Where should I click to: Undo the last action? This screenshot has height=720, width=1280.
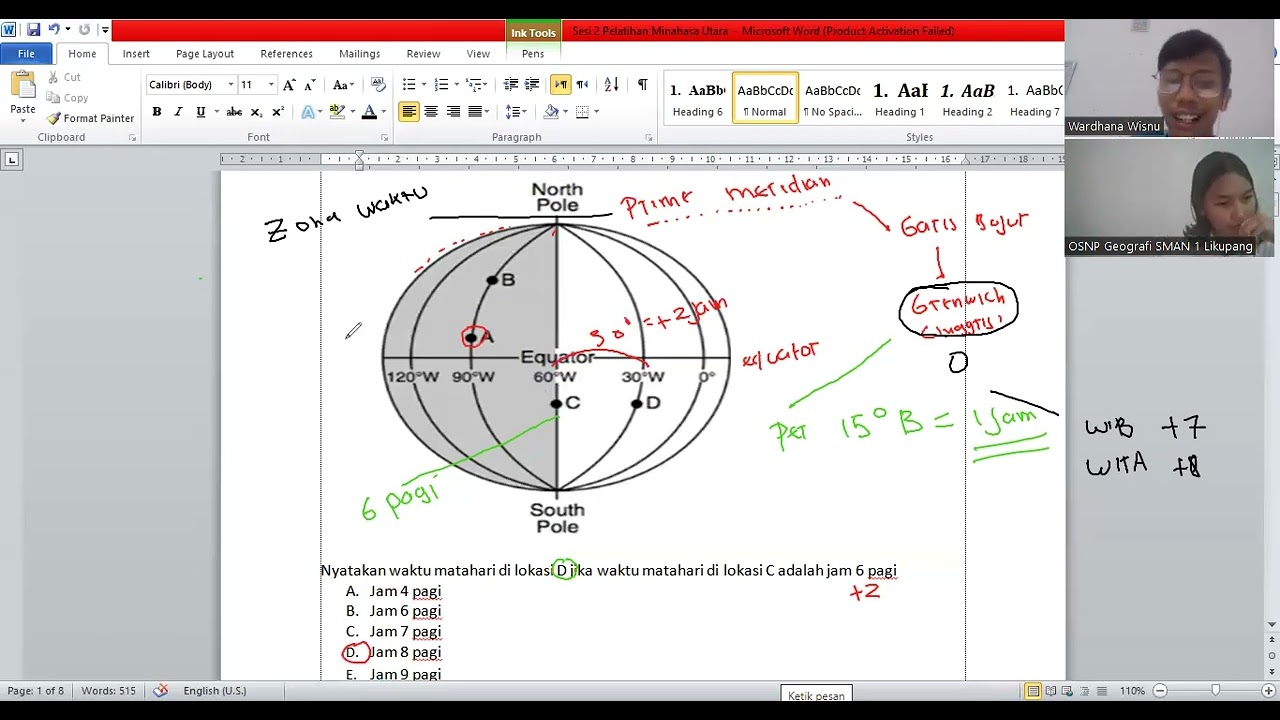pyautogui.click(x=54, y=30)
